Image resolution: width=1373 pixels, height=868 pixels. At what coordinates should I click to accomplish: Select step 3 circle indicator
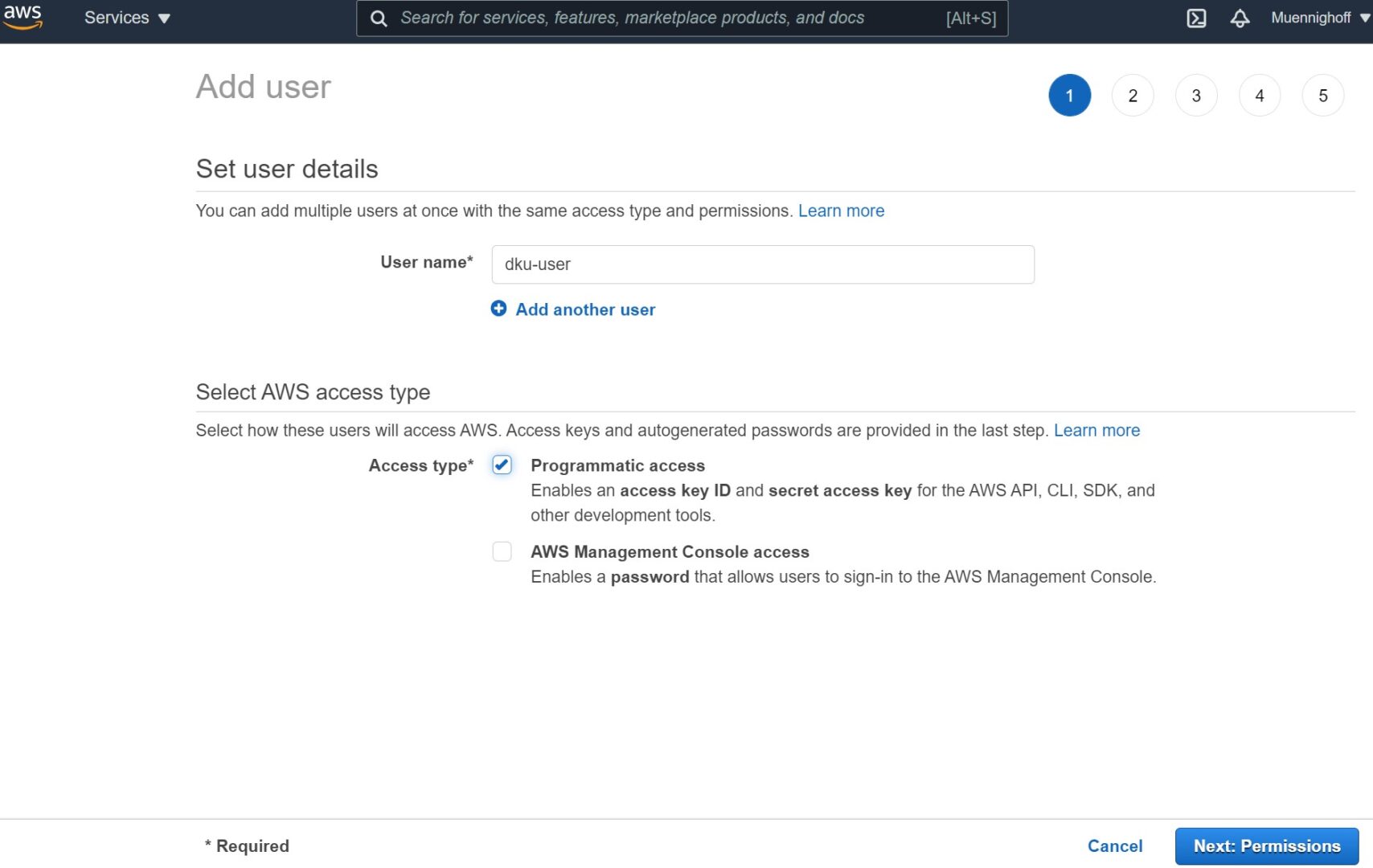click(x=1196, y=95)
